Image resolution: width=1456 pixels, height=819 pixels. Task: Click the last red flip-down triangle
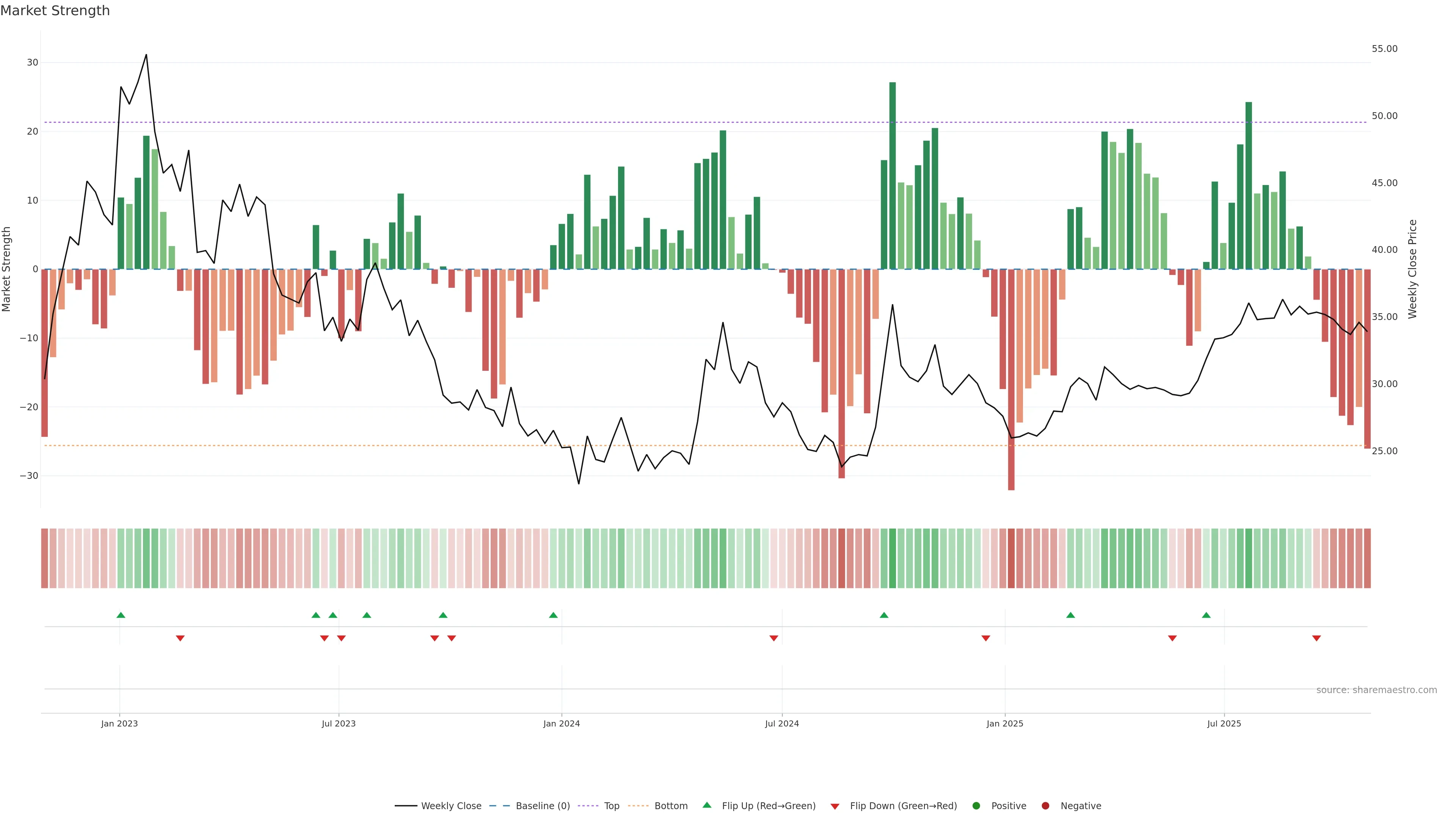pyautogui.click(x=1316, y=638)
